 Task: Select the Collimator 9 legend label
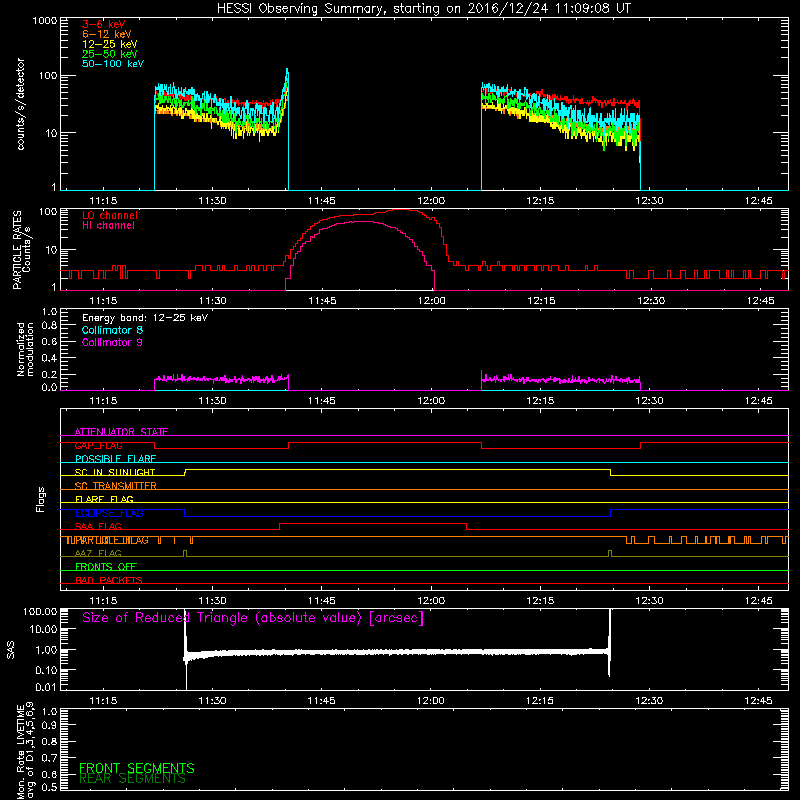pos(112,342)
